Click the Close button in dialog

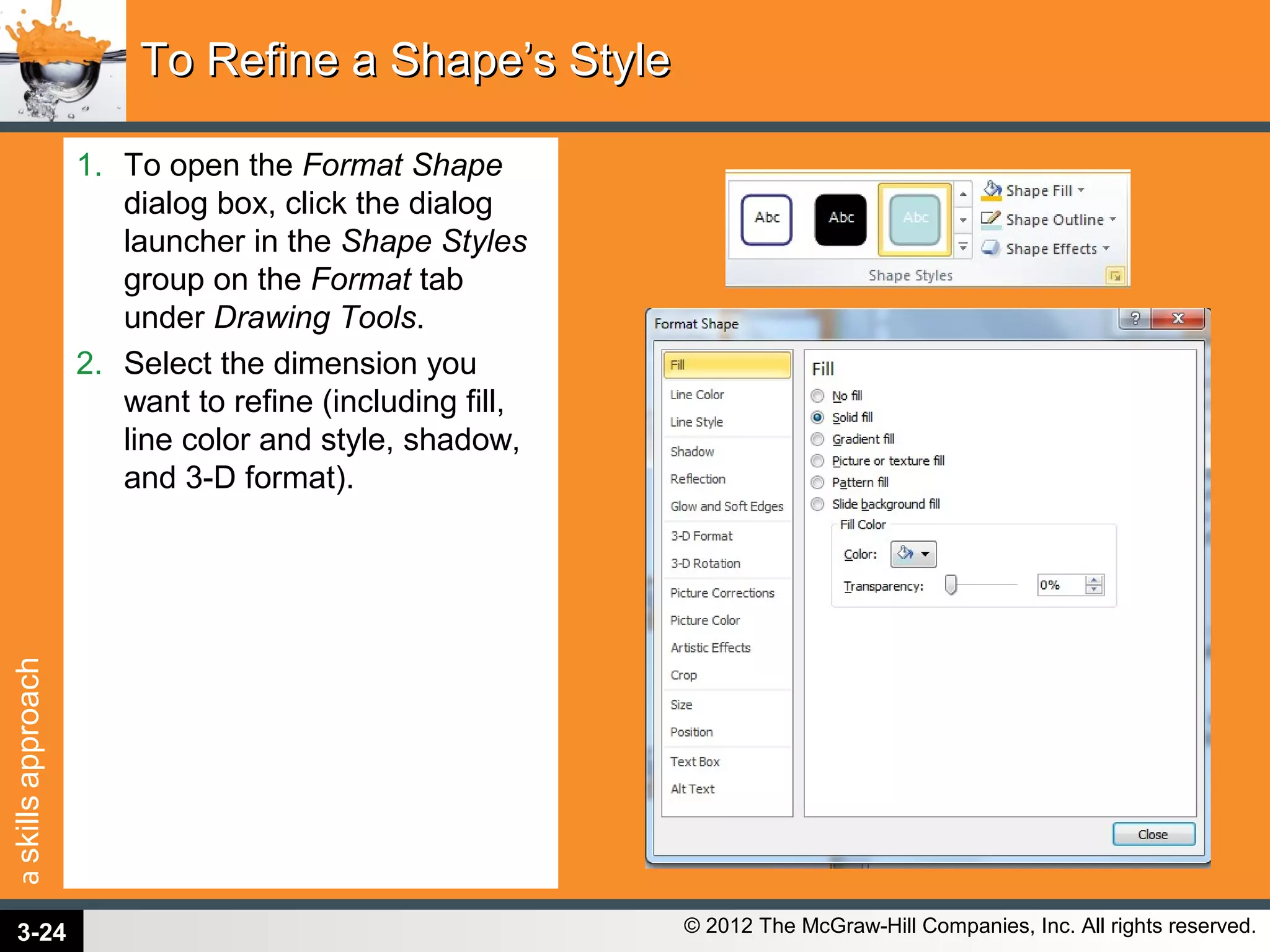[1153, 834]
